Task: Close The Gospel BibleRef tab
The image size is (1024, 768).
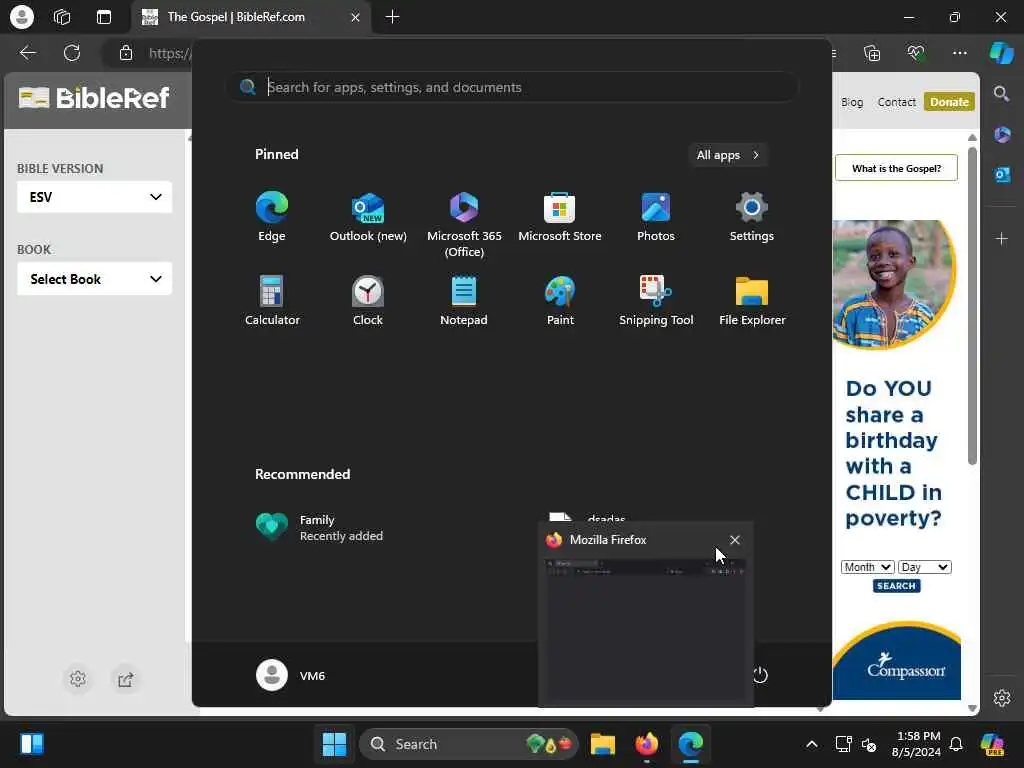Action: click(x=355, y=17)
